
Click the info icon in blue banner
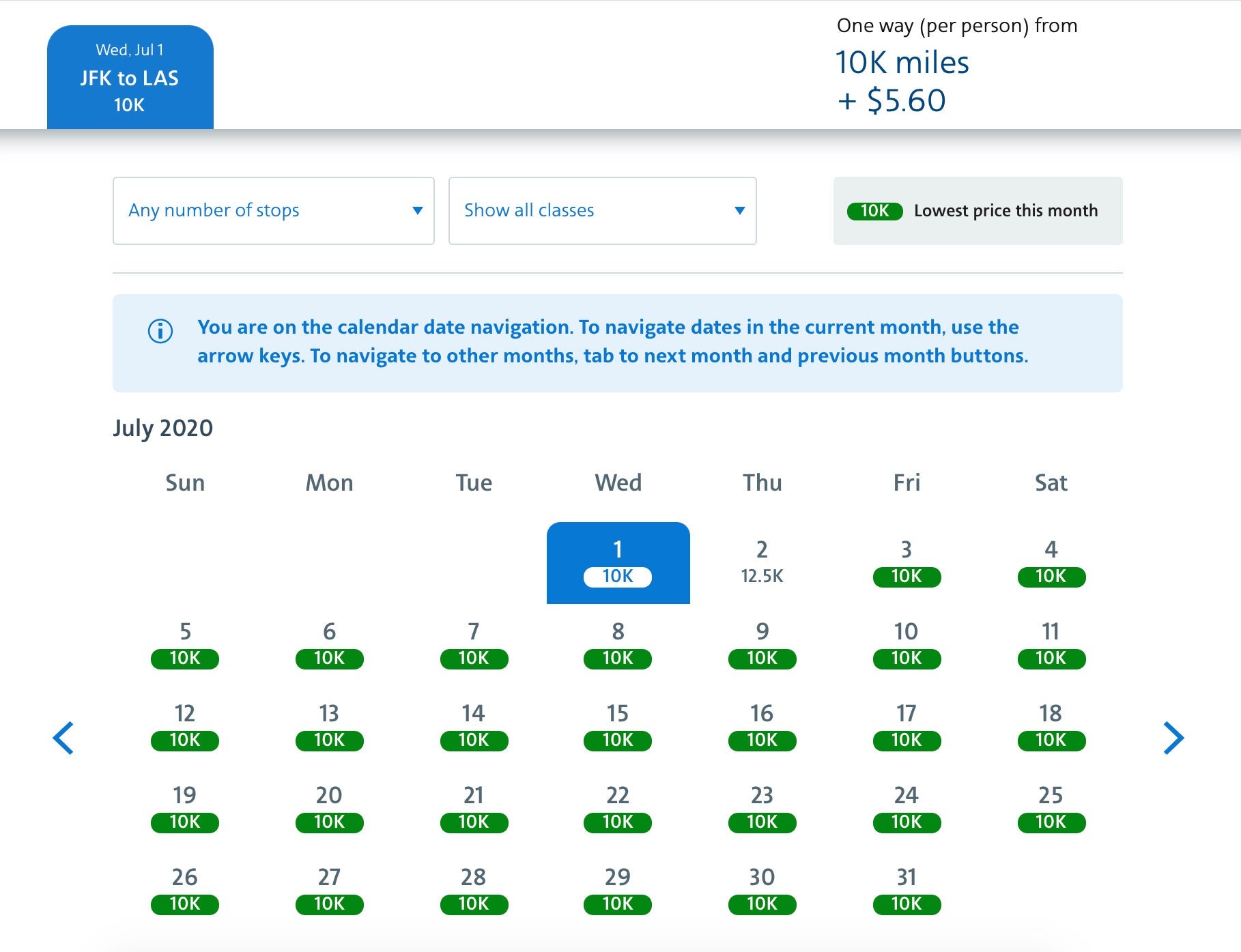click(x=160, y=331)
